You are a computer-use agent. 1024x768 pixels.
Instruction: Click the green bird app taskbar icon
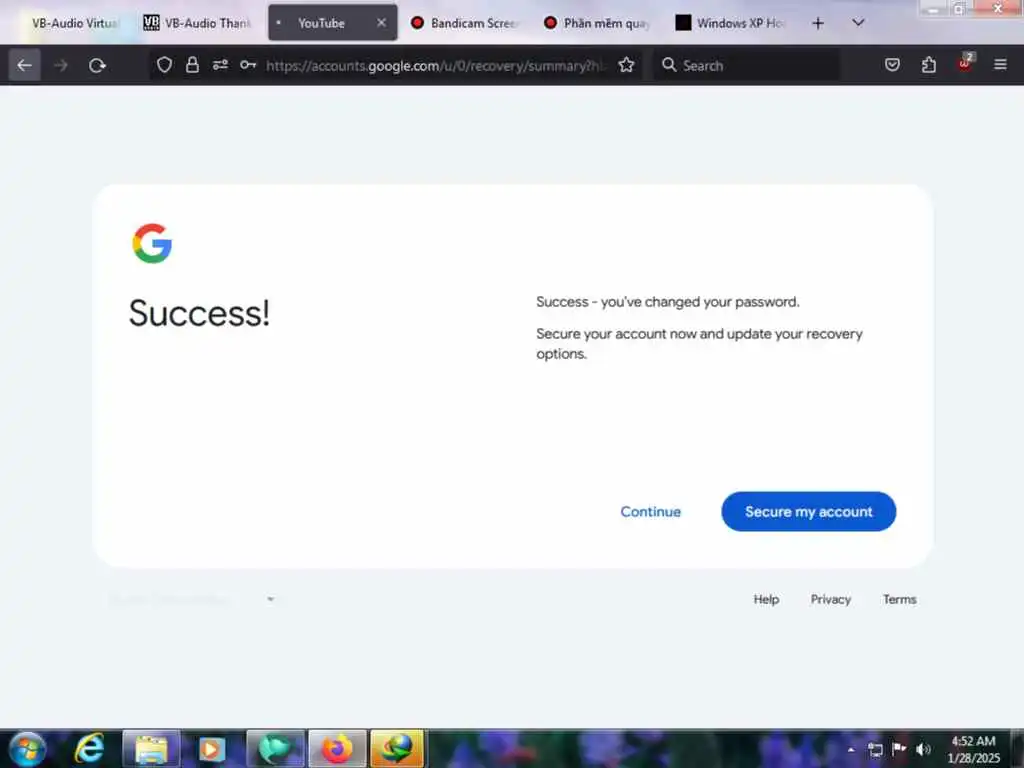tap(275, 748)
